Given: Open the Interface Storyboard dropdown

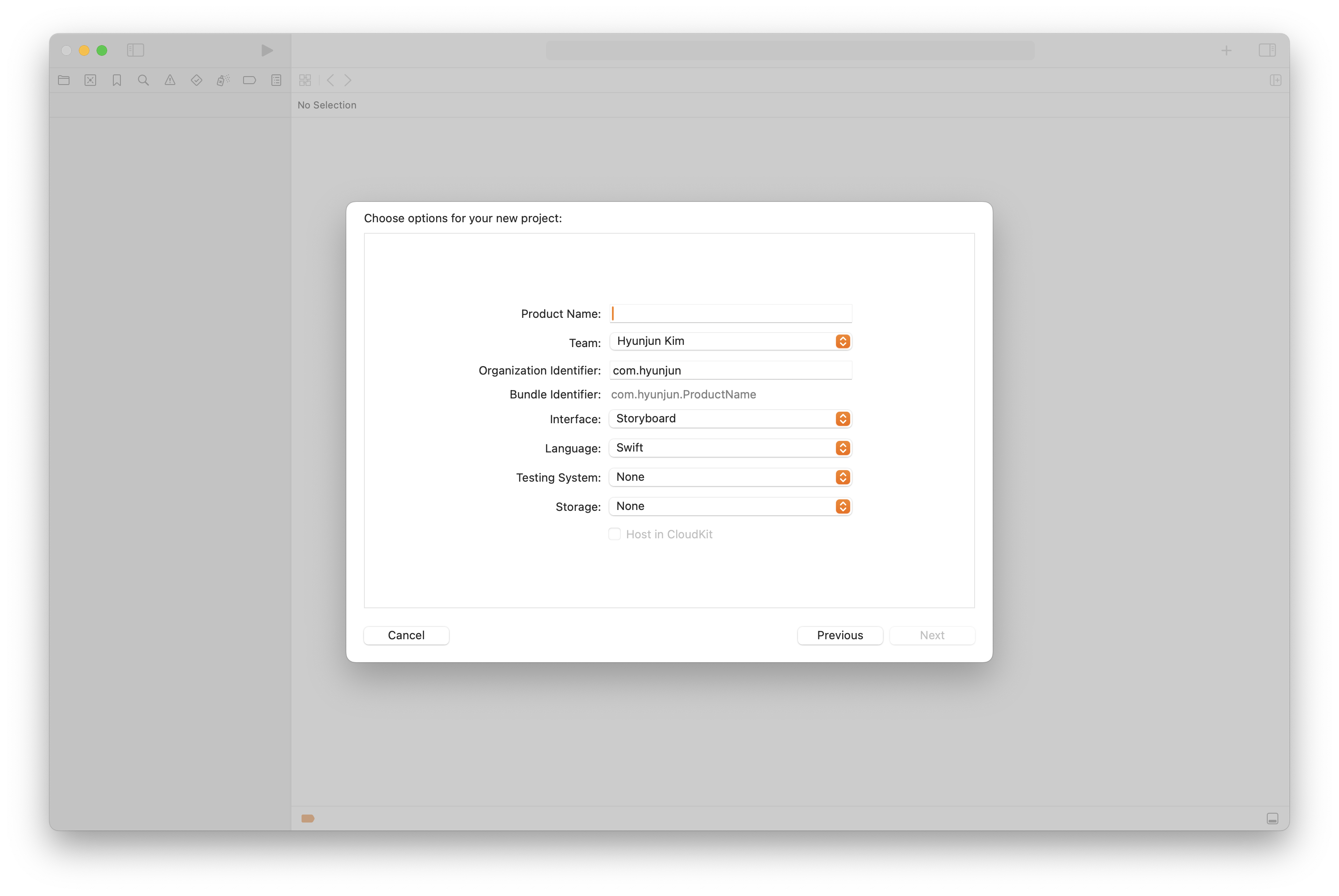Looking at the screenshot, I should (x=730, y=418).
